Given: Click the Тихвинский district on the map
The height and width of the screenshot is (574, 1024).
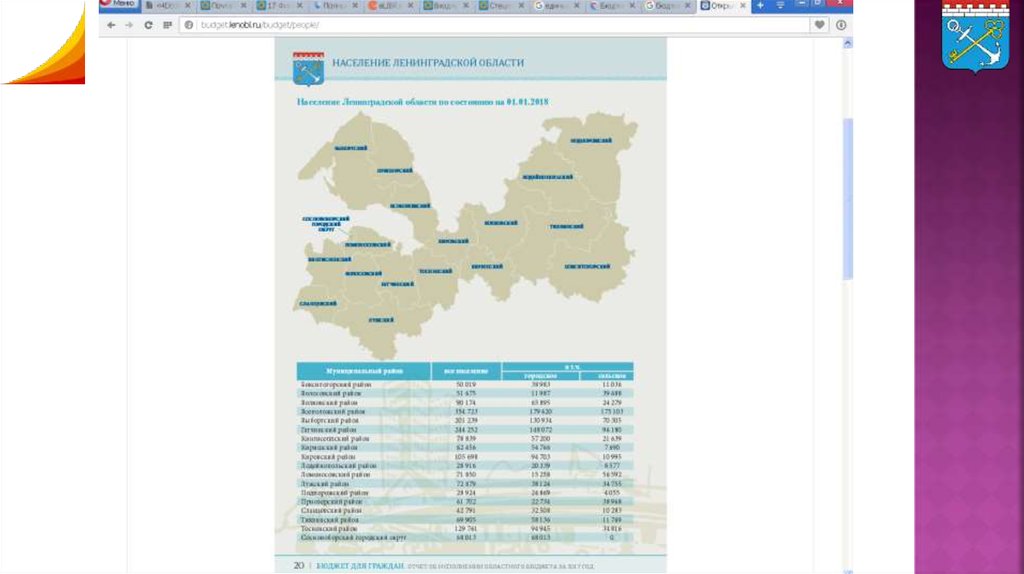Looking at the screenshot, I should click(x=566, y=226).
